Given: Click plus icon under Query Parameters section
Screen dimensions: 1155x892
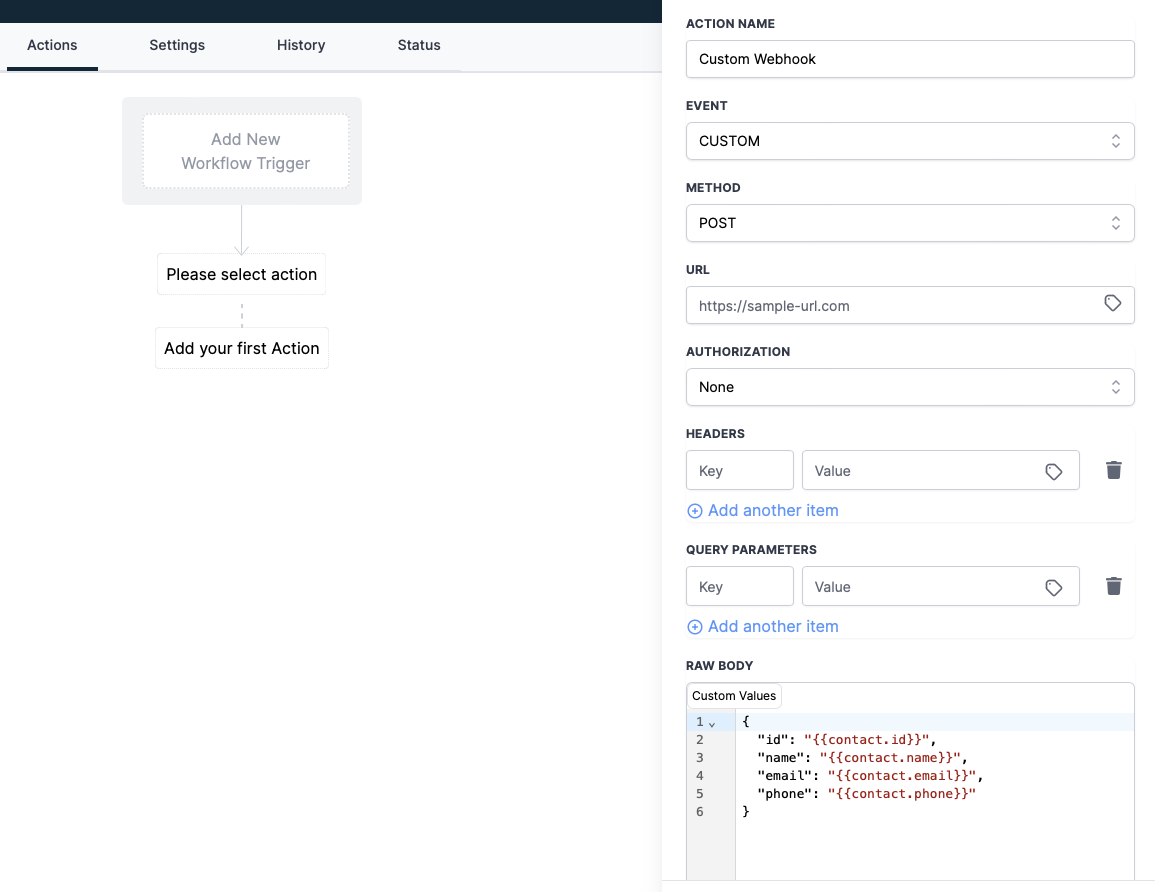Looking at the screenshot, I should click(695, 627).
